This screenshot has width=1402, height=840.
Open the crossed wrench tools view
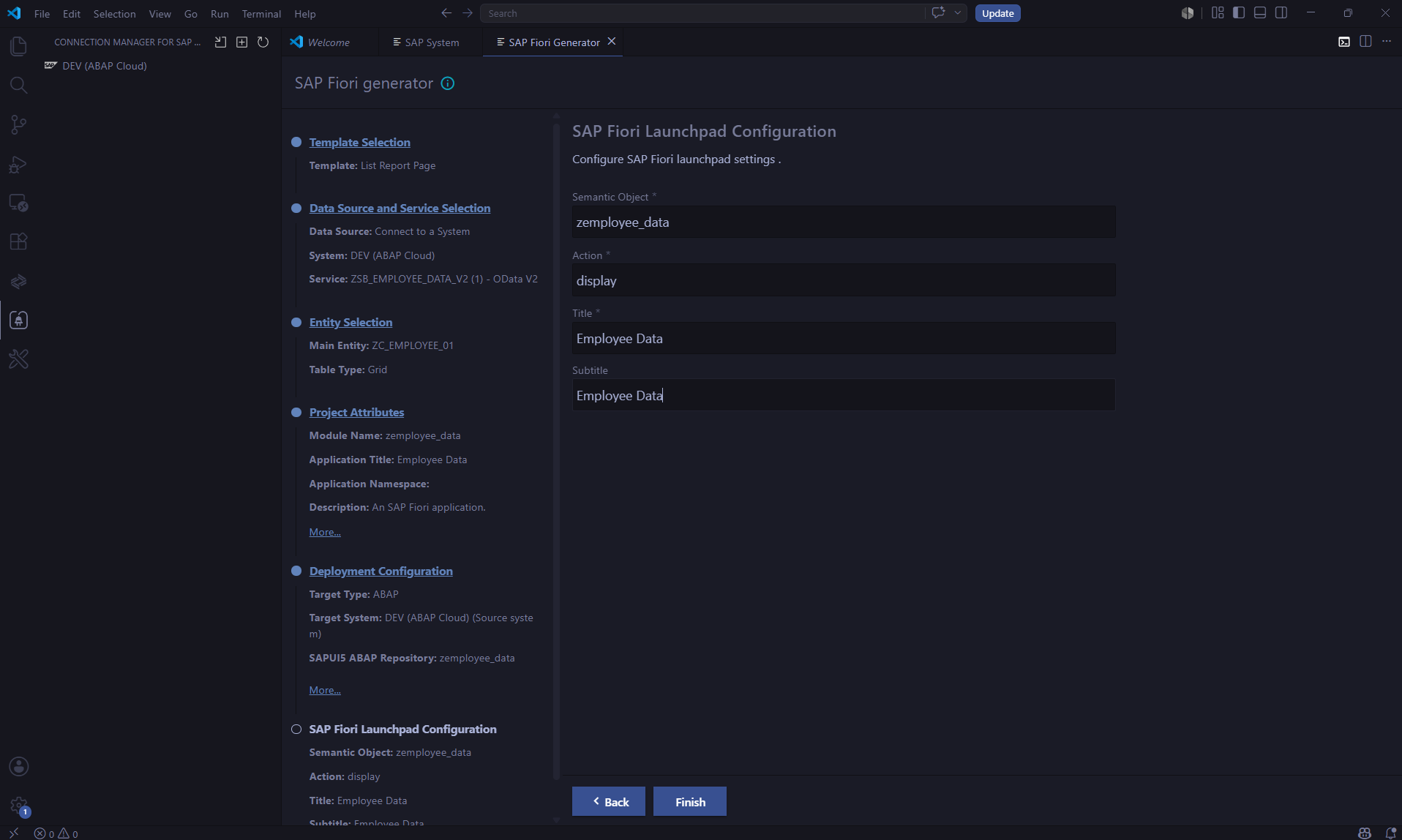(18, 359)
